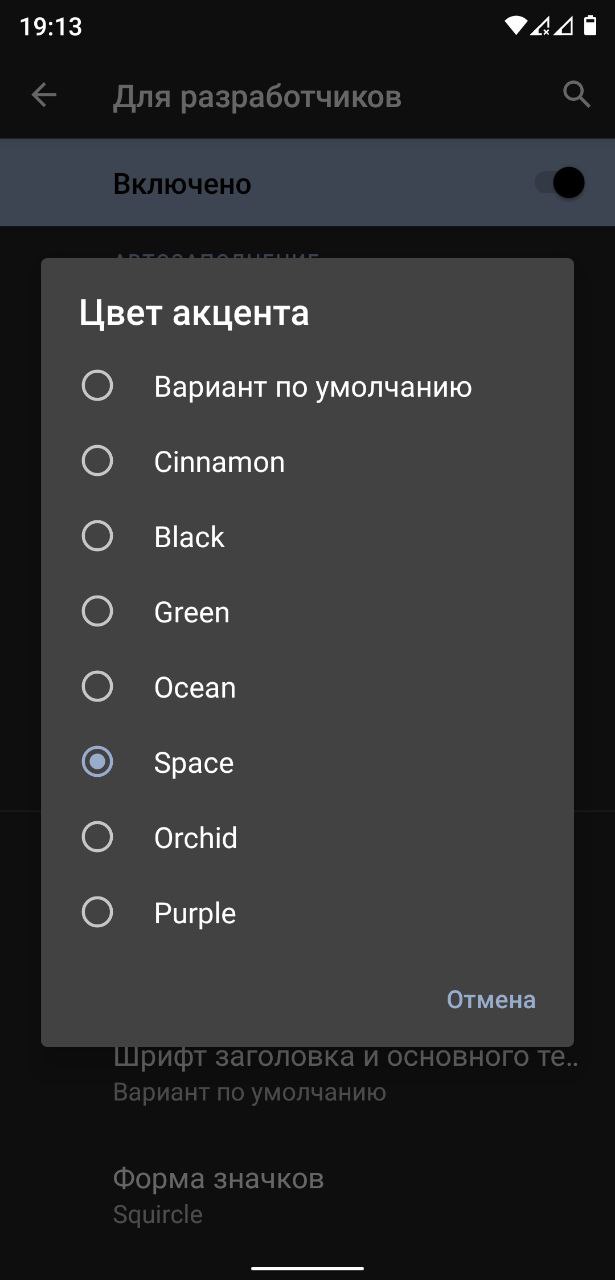The width and height of the screenshot is (615, 1280).
Task: Go back using the arrow icon
Action: [x=44, y=96]
